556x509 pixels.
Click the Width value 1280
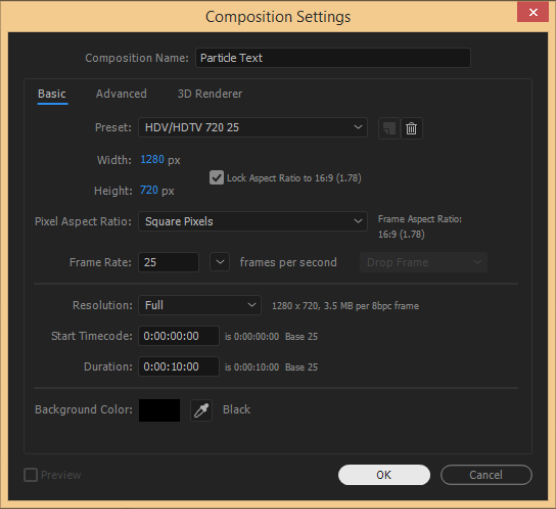(152, 159)
